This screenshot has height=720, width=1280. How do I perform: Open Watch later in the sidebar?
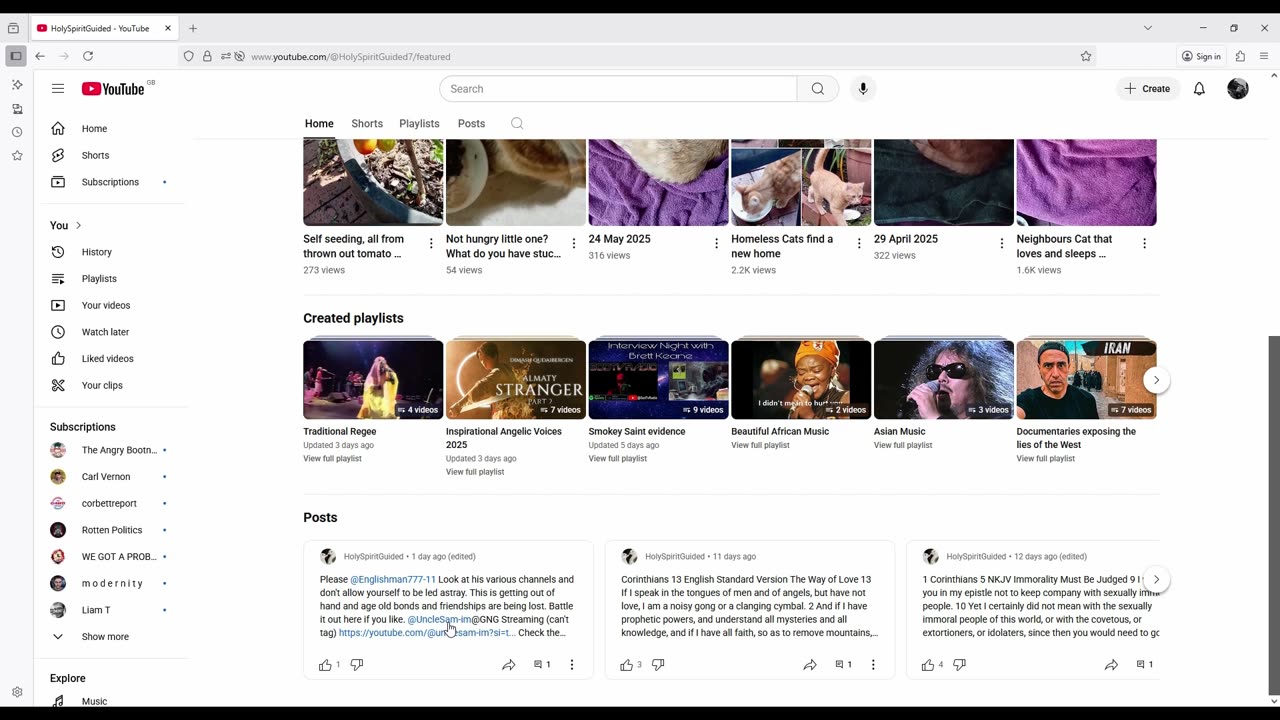105,332
